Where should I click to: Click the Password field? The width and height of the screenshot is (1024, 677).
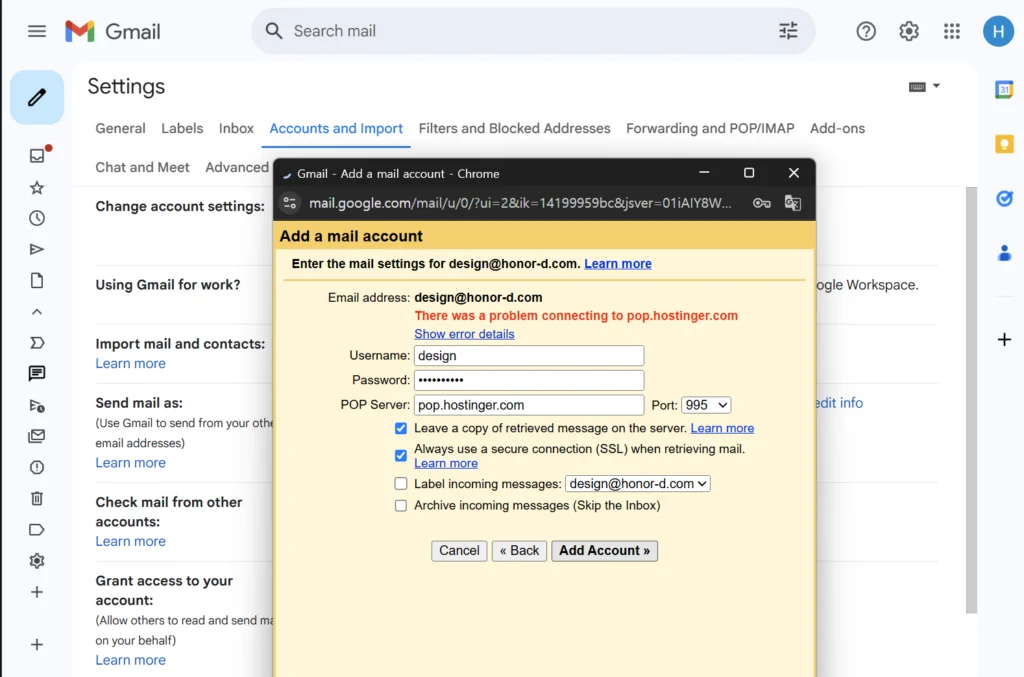tap(529, 380)
